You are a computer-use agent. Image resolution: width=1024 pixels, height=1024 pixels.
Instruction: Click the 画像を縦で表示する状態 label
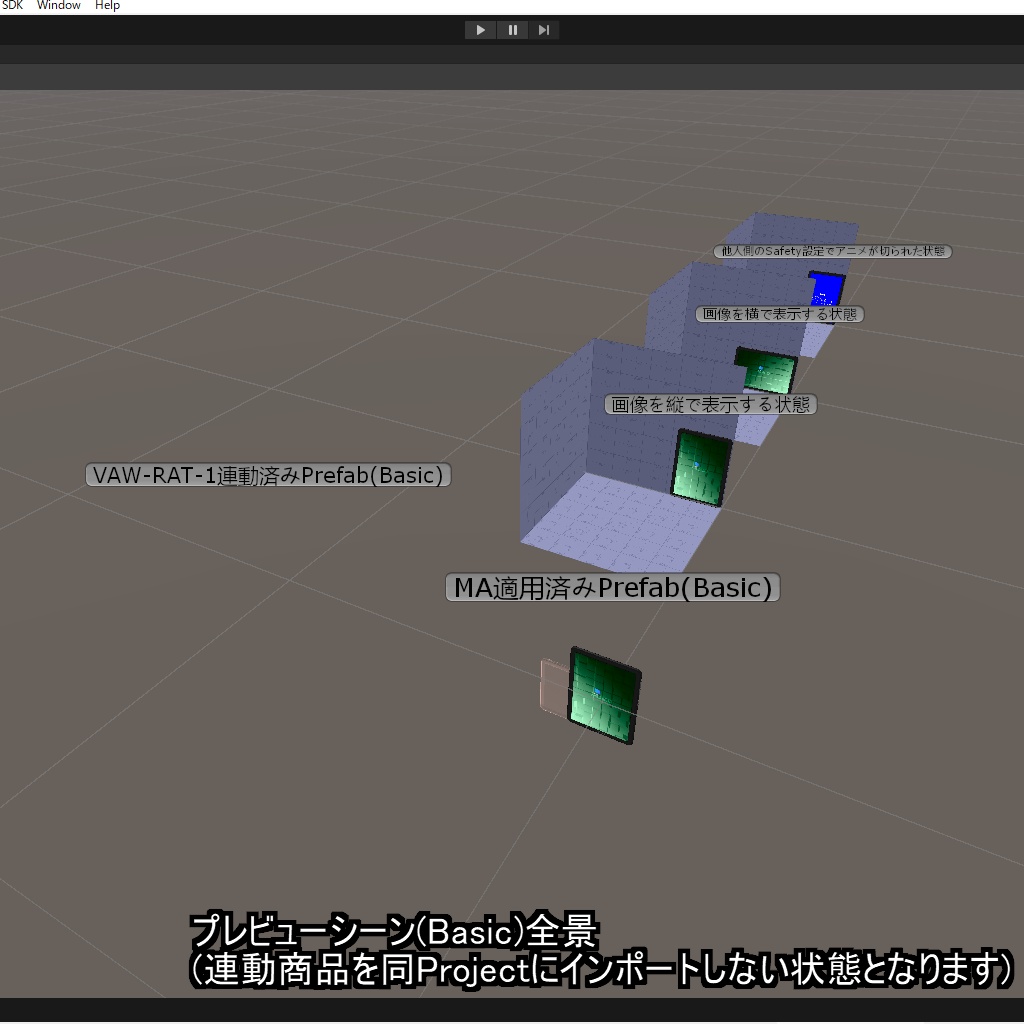tap(711, 404)
